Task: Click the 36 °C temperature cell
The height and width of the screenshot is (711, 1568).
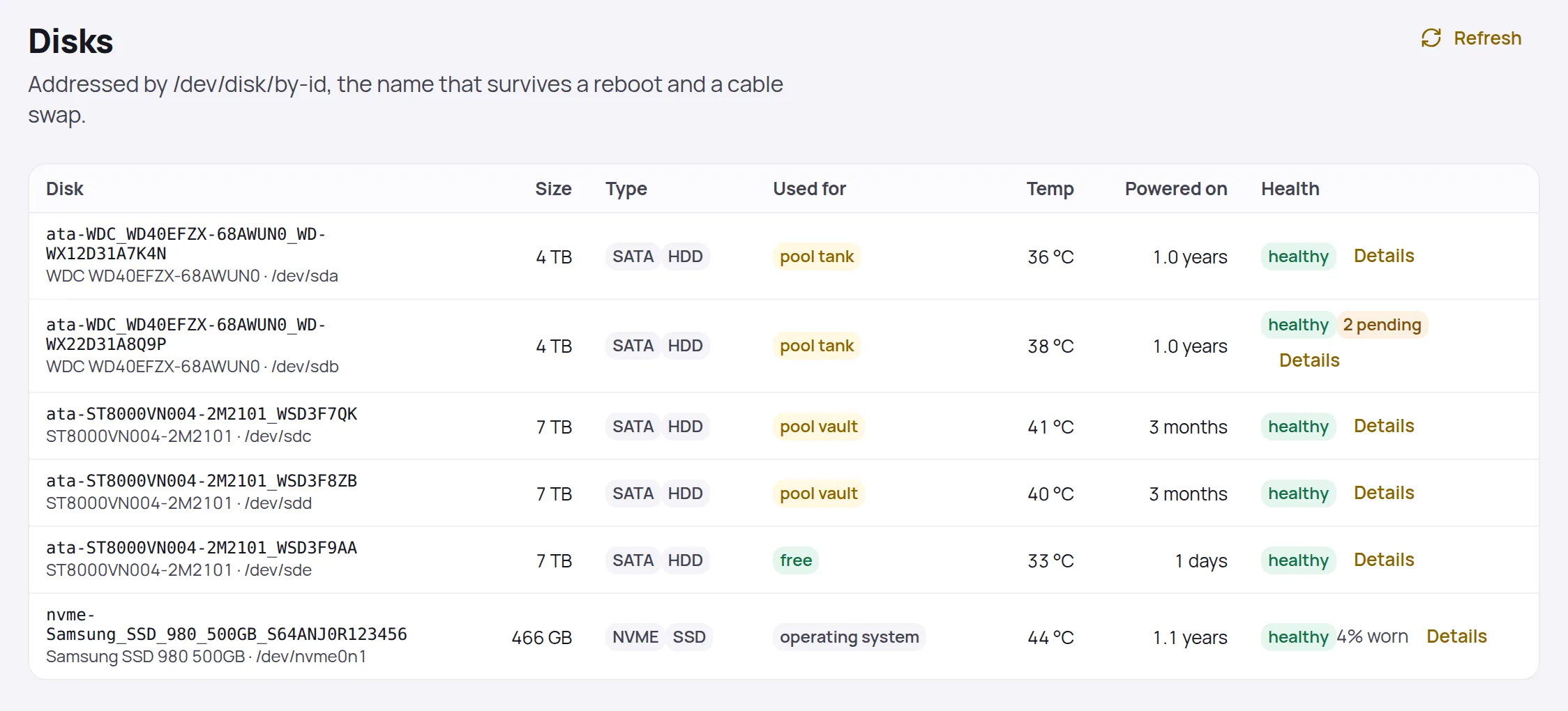Action: point(1050,257)
